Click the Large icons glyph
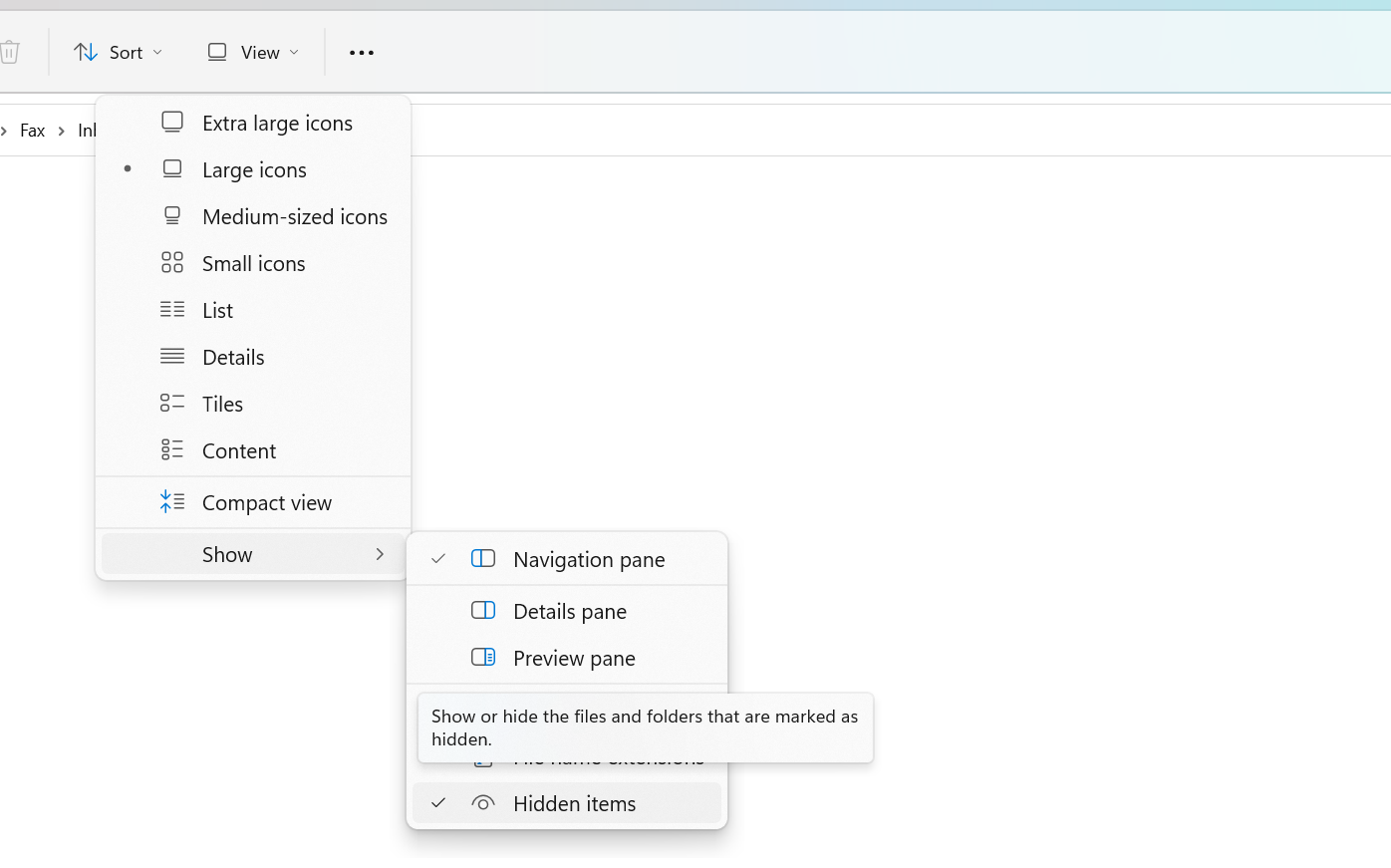The image size is (1391, 868). click(x=172, y=168)
